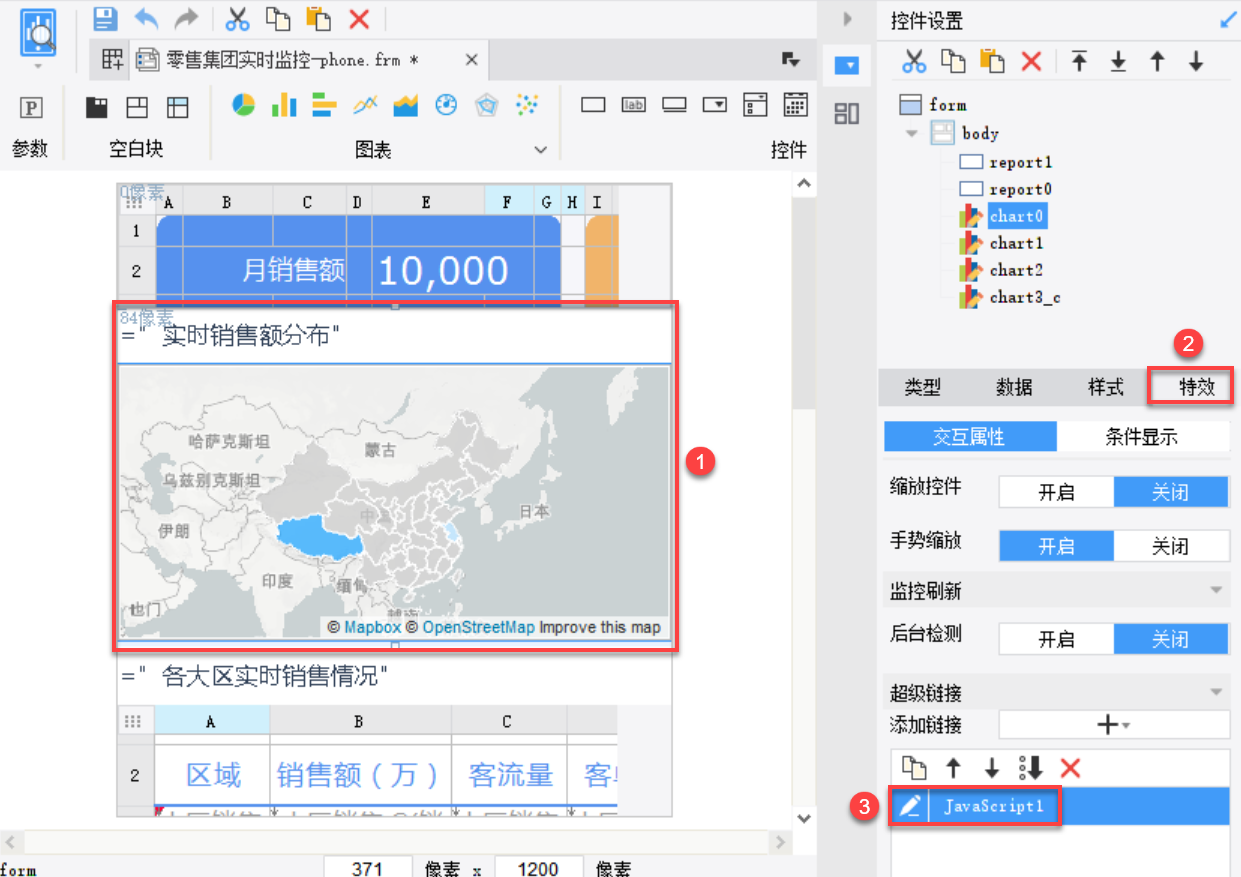
Task: Click the Save icon in top toolbar
Action: click(105, 18)
